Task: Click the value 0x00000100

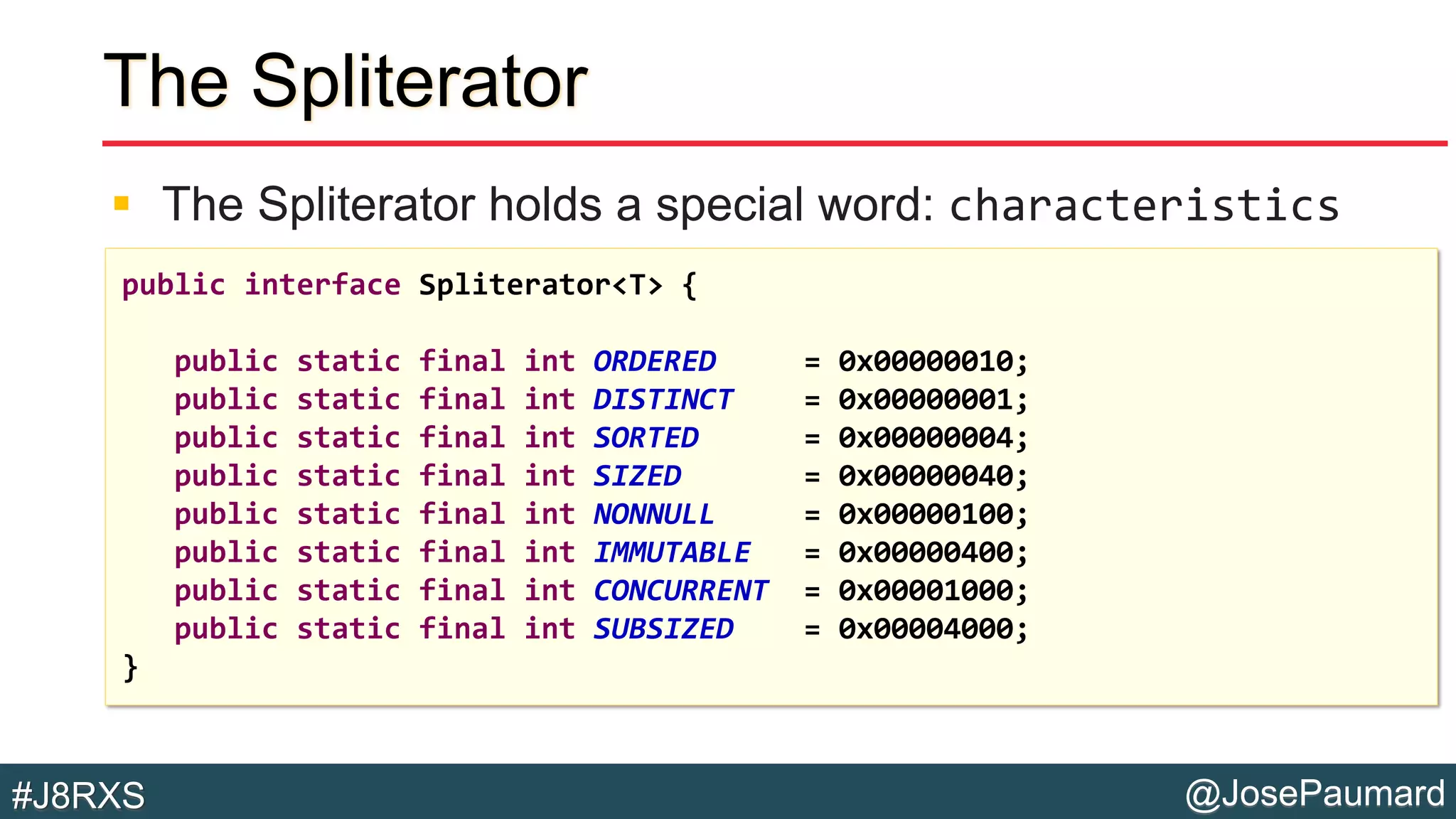Action: (926, 514)
